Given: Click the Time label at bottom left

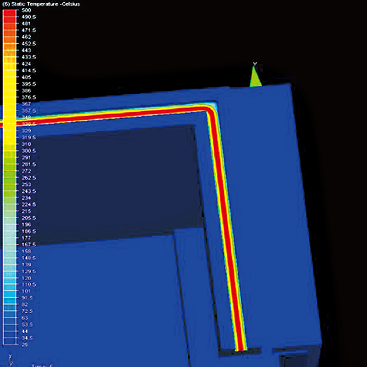Looking at the screenshot, I should (42, 365).
